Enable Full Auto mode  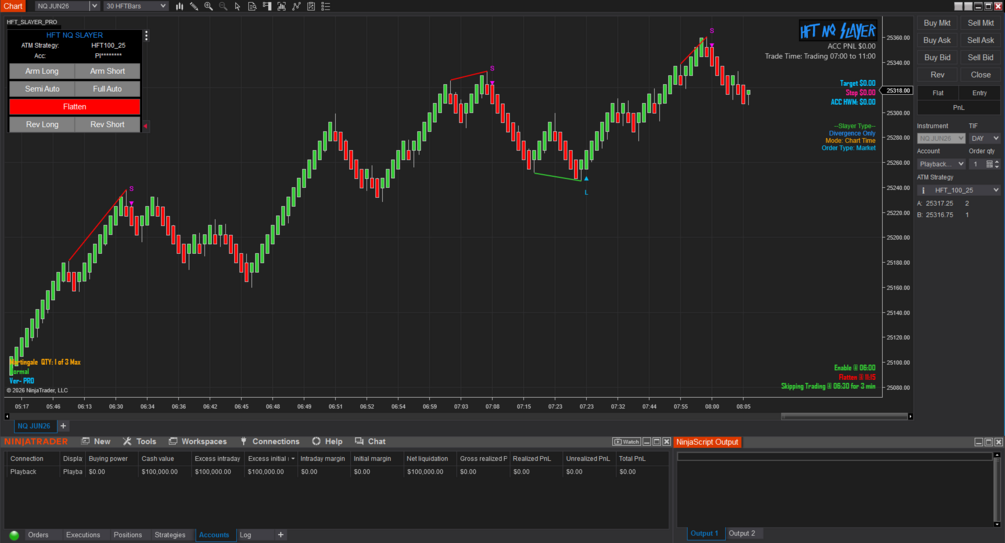pyautogui.click(x=107, y=89)
